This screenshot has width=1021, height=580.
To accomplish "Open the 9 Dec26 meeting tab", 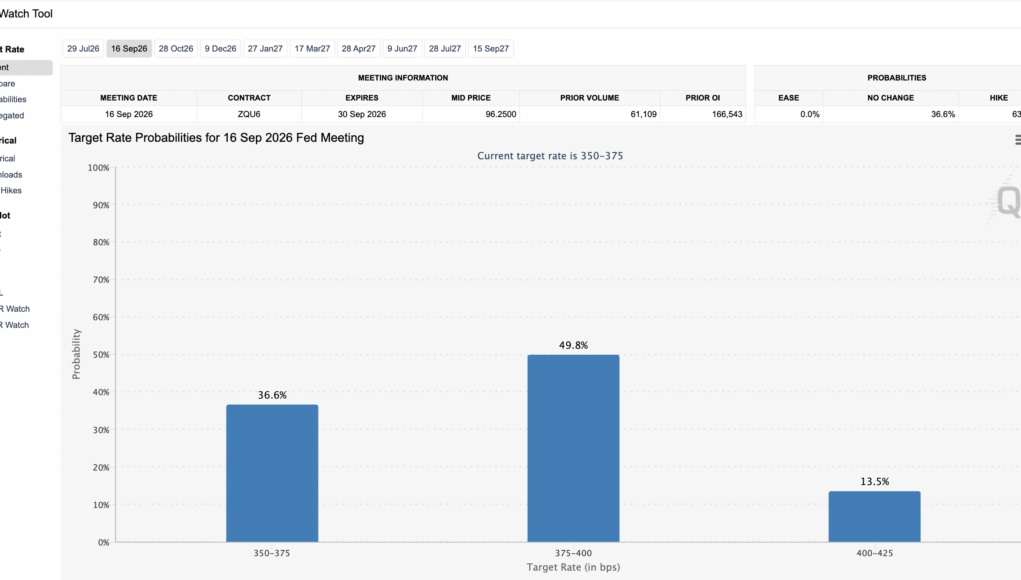I will point(220,49).
